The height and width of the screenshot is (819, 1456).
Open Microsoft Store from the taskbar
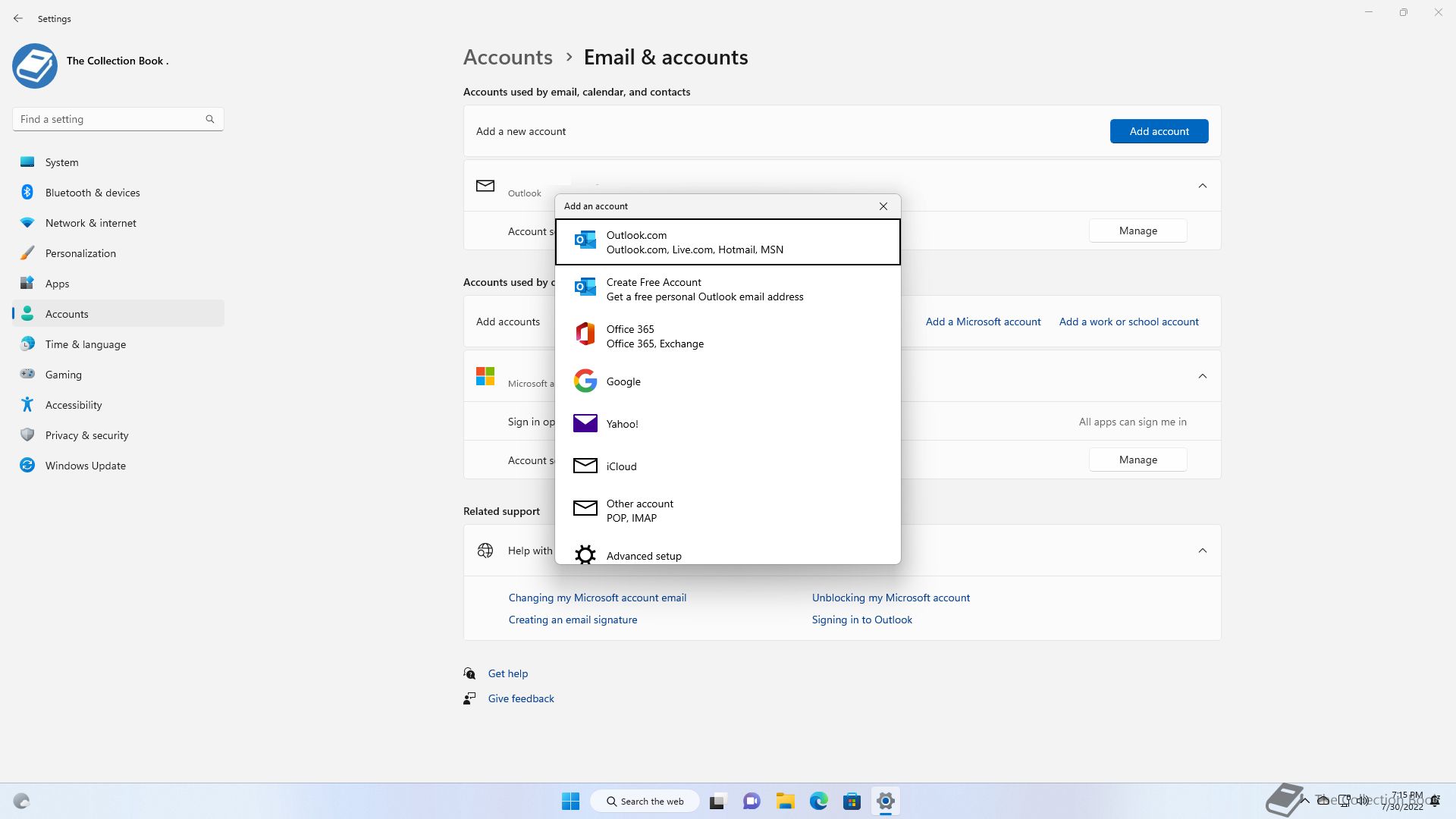852,801
